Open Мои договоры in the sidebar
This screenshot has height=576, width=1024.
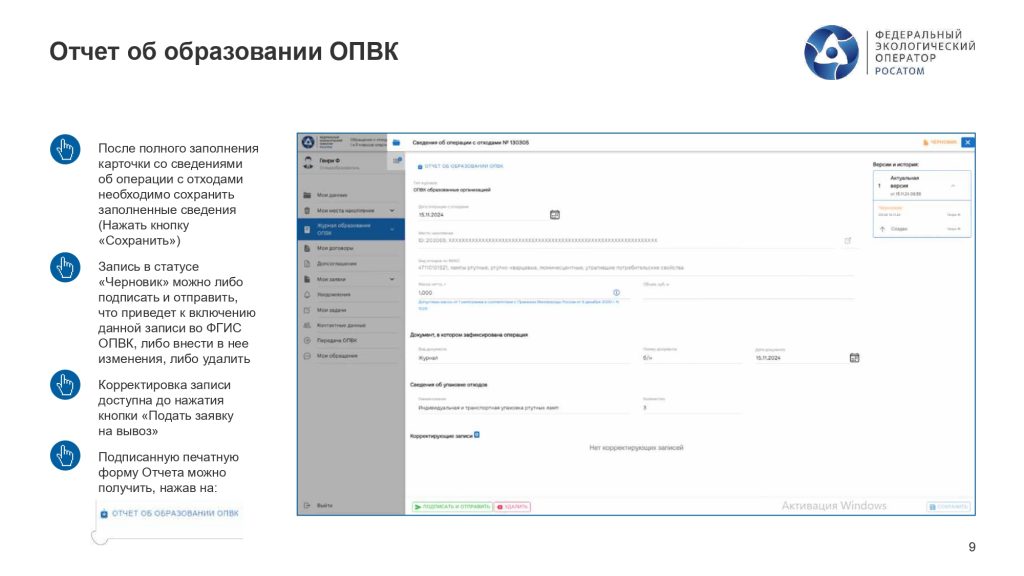(336, 247)
